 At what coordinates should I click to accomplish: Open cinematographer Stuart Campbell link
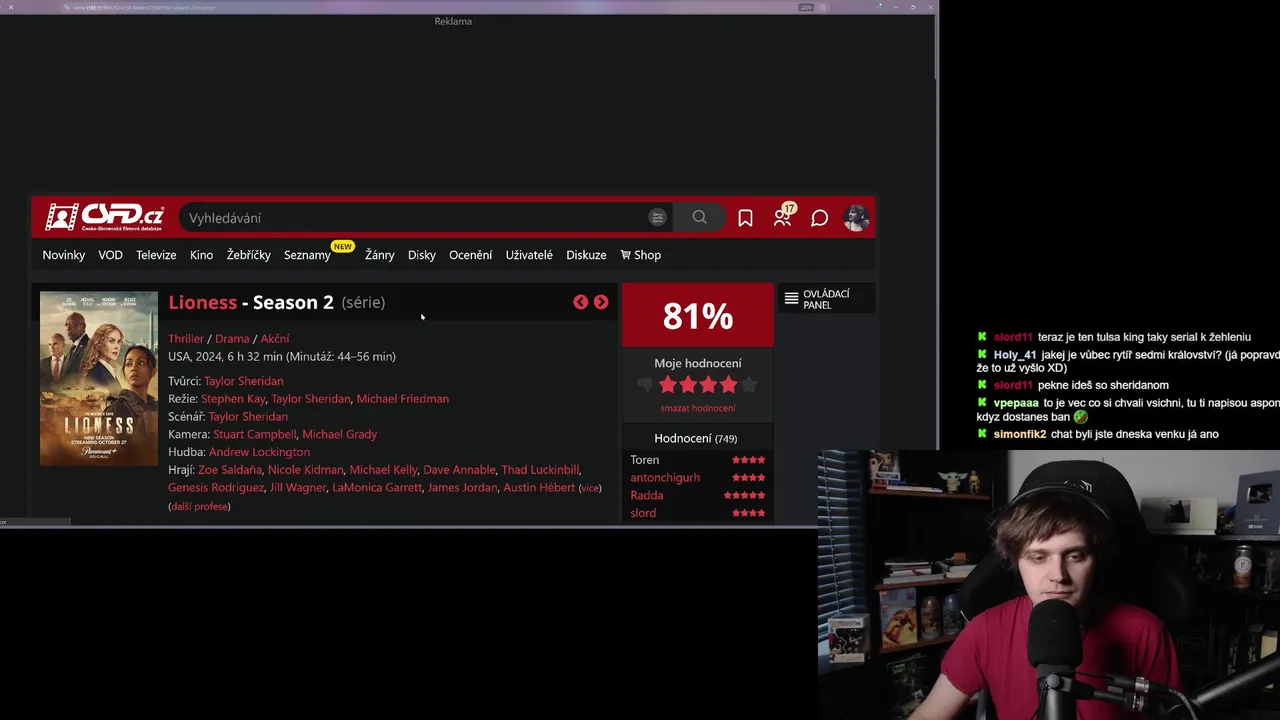coord(254,435)
